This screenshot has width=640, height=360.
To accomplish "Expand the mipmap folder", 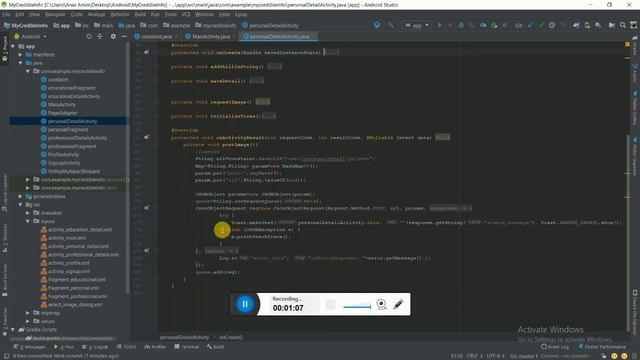I will [28, 313].
